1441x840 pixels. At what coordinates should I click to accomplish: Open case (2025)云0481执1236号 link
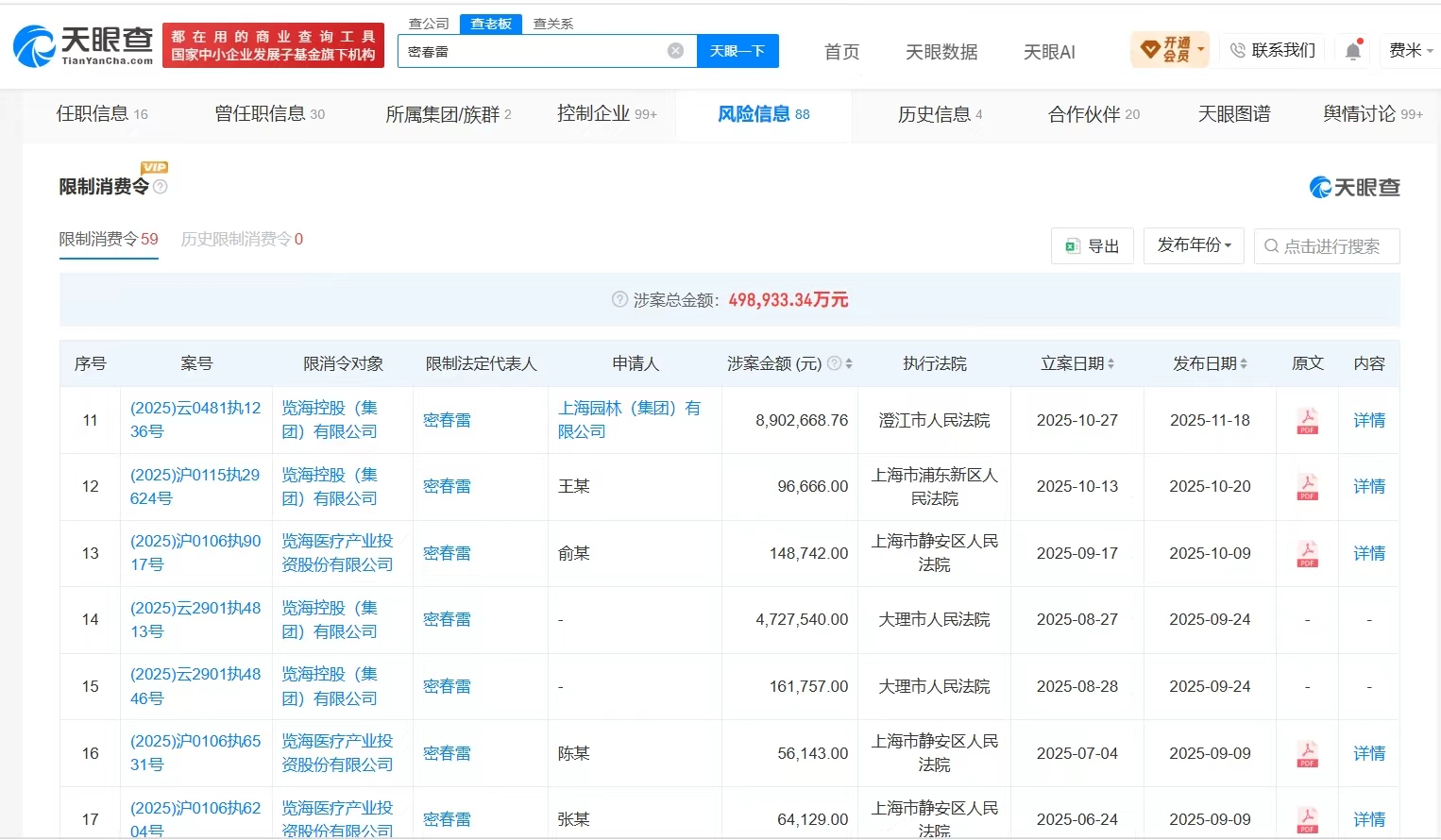click(x=195, y=420)
